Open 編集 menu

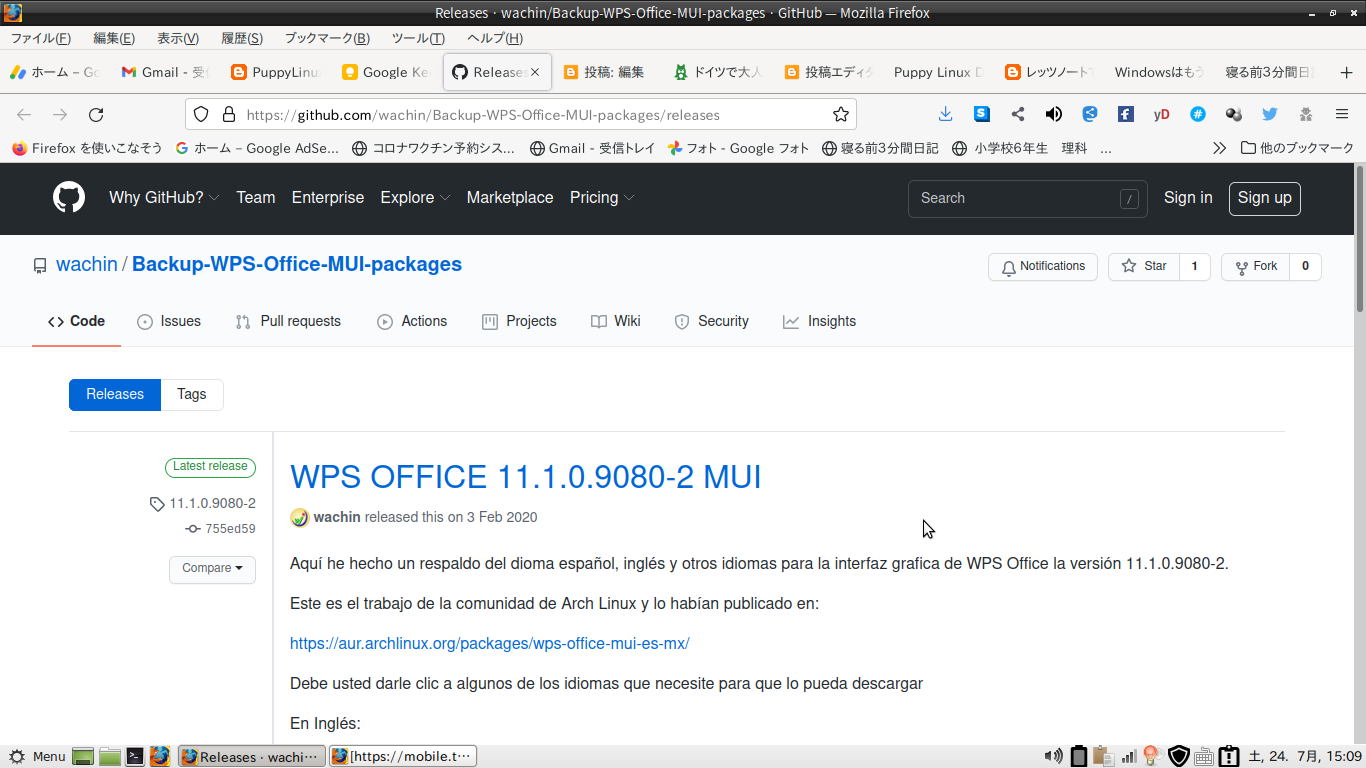(114, 38)
